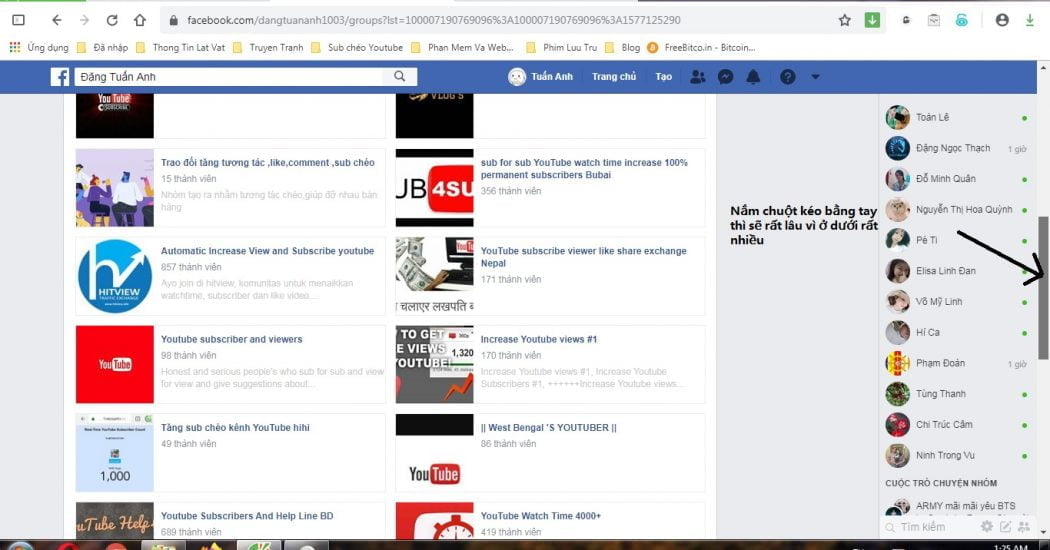1050x550 pixels.
Task: Open chat settings gear icon
Action: pos(987,527)
